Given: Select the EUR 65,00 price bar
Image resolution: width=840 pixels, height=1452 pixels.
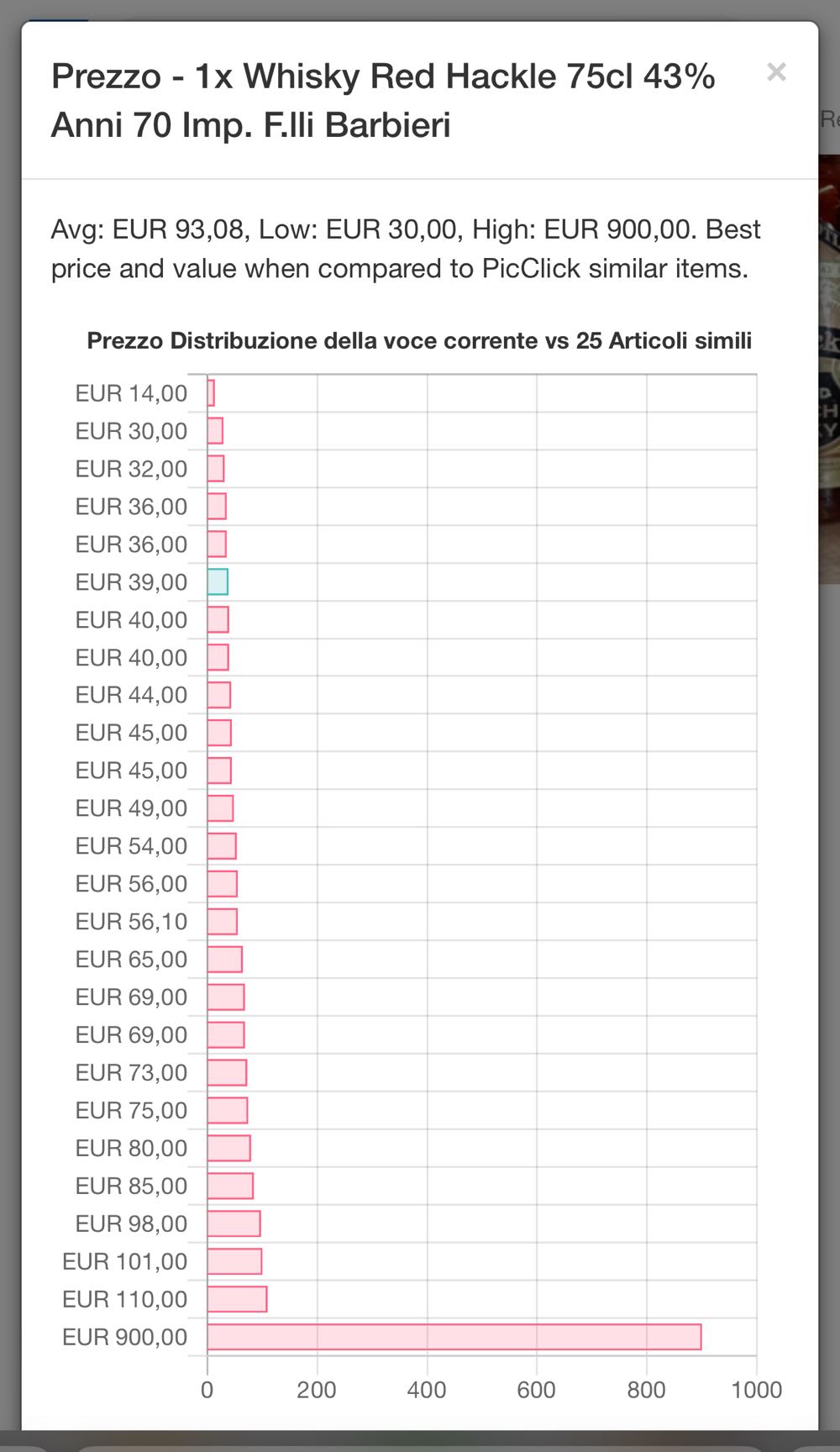Looking at the screenshot, I should [x=225, y=960].
